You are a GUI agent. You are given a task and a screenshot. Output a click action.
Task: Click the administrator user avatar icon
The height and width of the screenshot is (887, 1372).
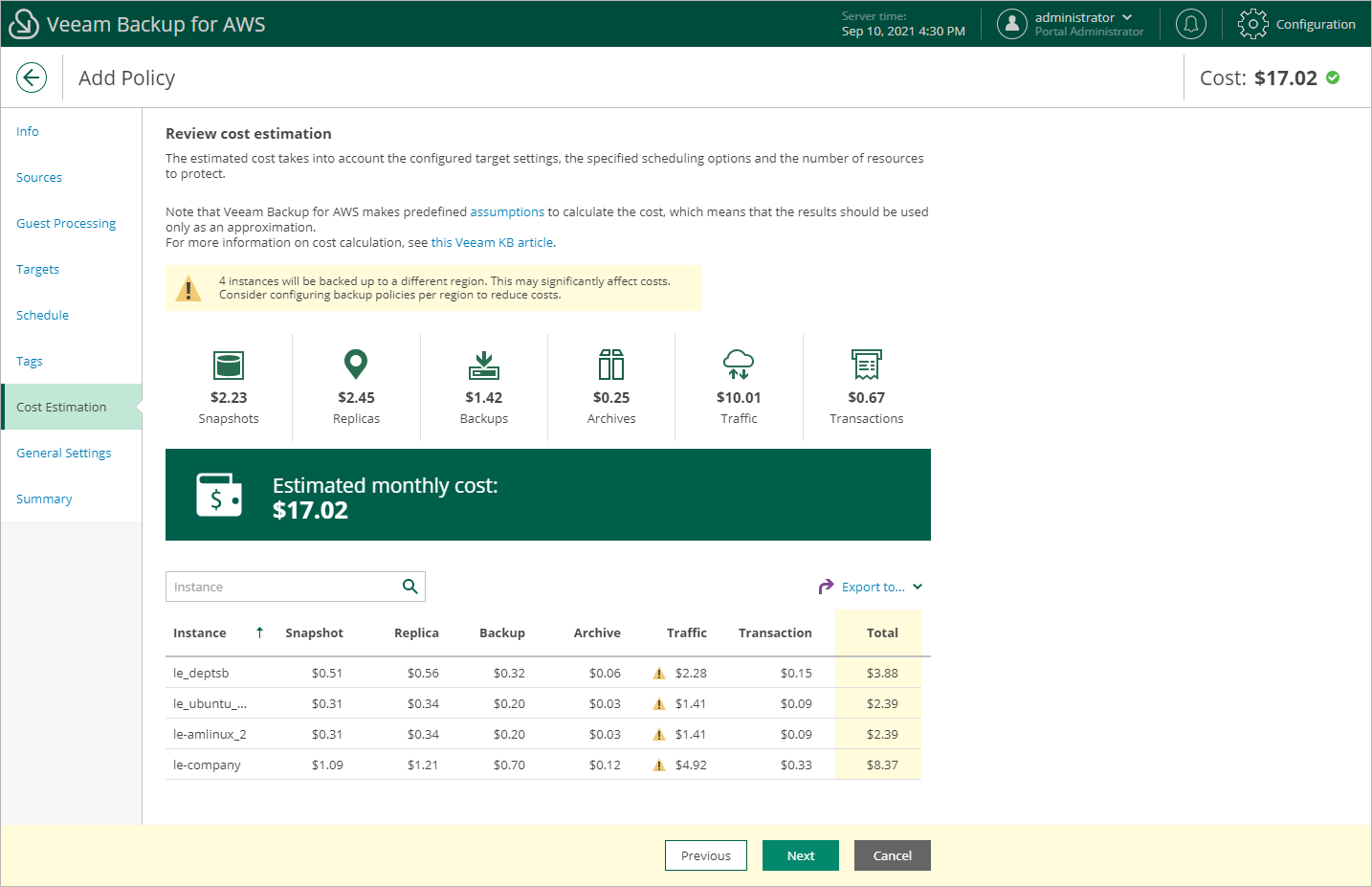[1012, 24]
